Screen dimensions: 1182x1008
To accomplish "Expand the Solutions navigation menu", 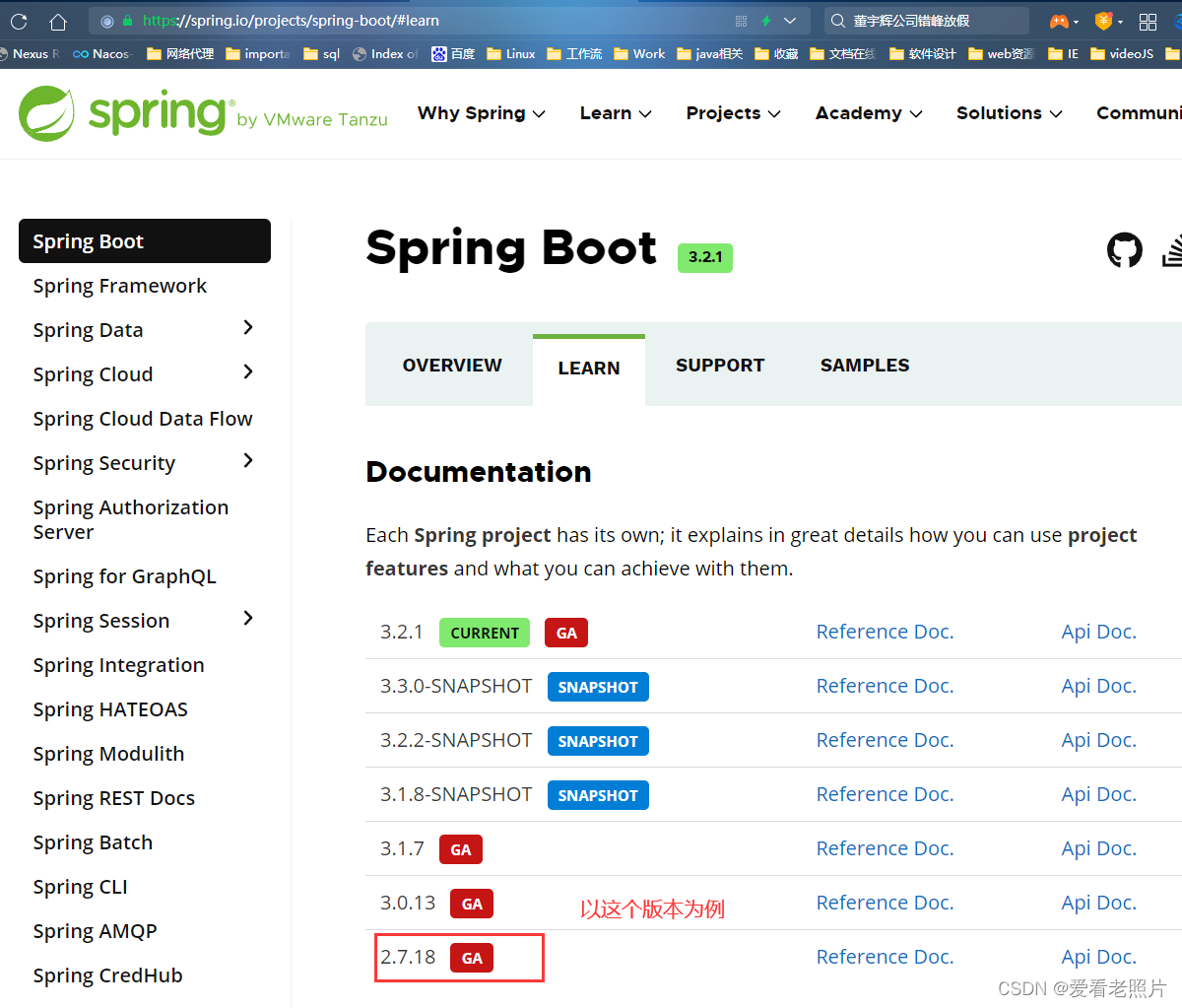I will click(1010, 113).
